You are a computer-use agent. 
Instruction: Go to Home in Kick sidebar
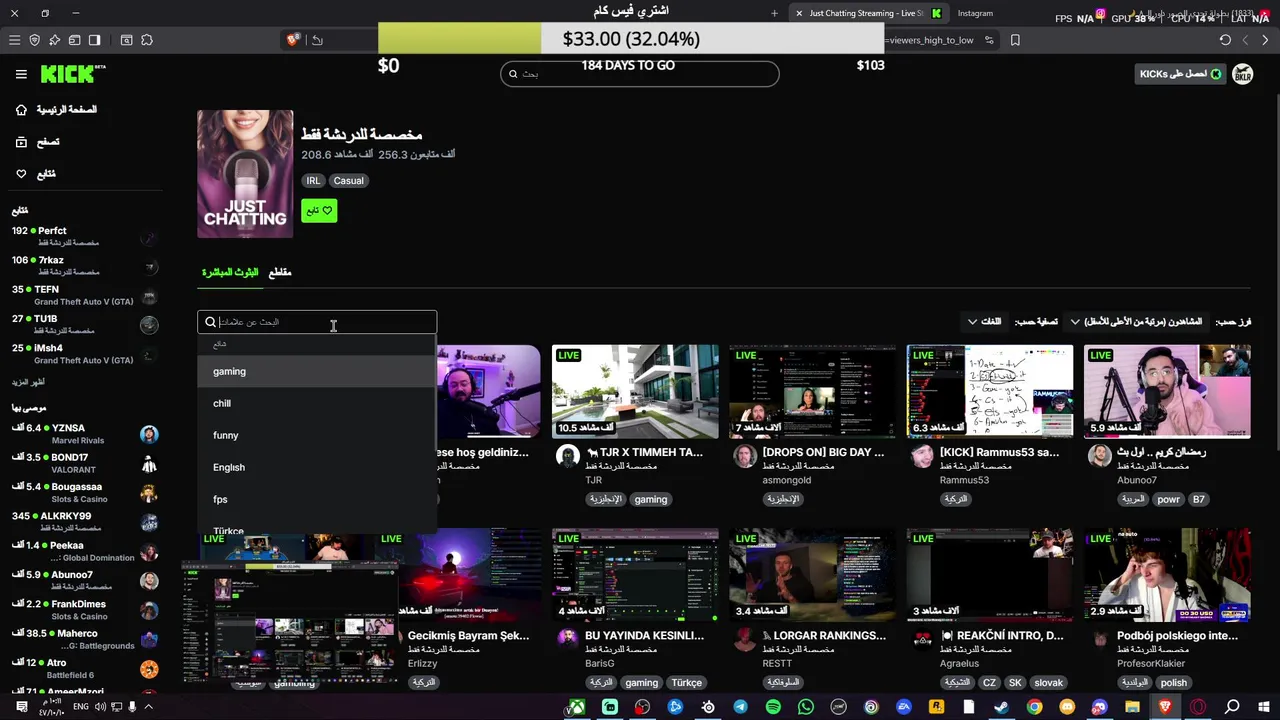coord(56,110)
